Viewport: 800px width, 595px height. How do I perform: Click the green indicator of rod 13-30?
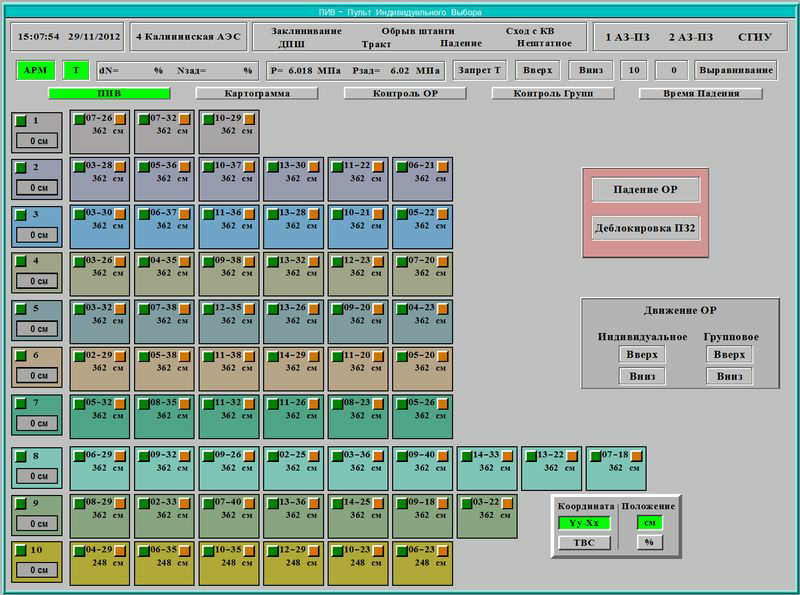pyautogui.click(x=272, y=166)
